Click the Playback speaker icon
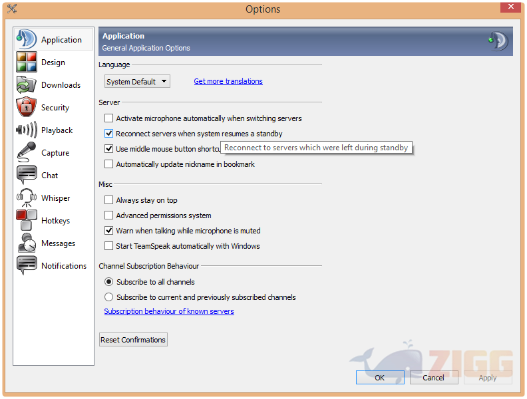527x399 pixels. point(26,130)
